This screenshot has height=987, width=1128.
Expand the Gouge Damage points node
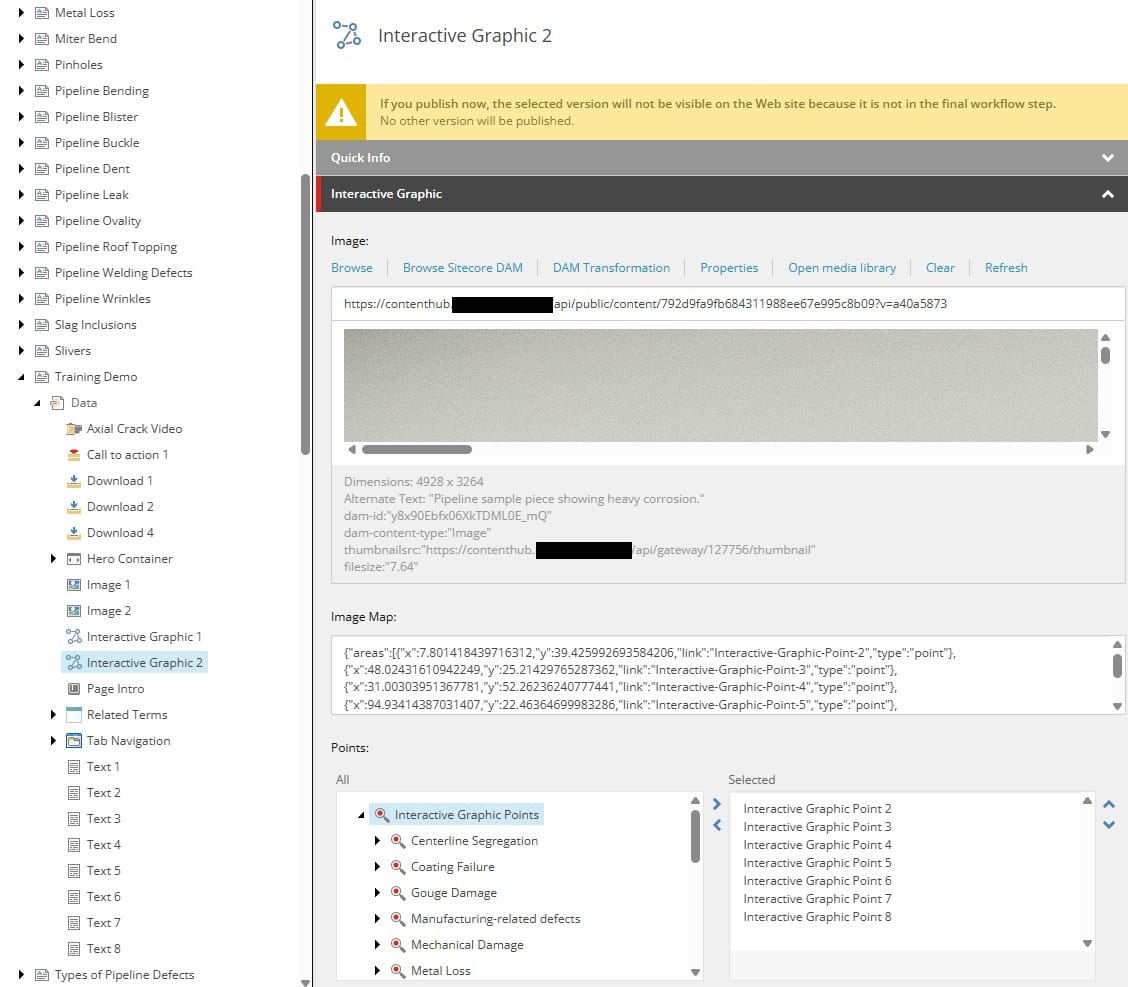377,893
